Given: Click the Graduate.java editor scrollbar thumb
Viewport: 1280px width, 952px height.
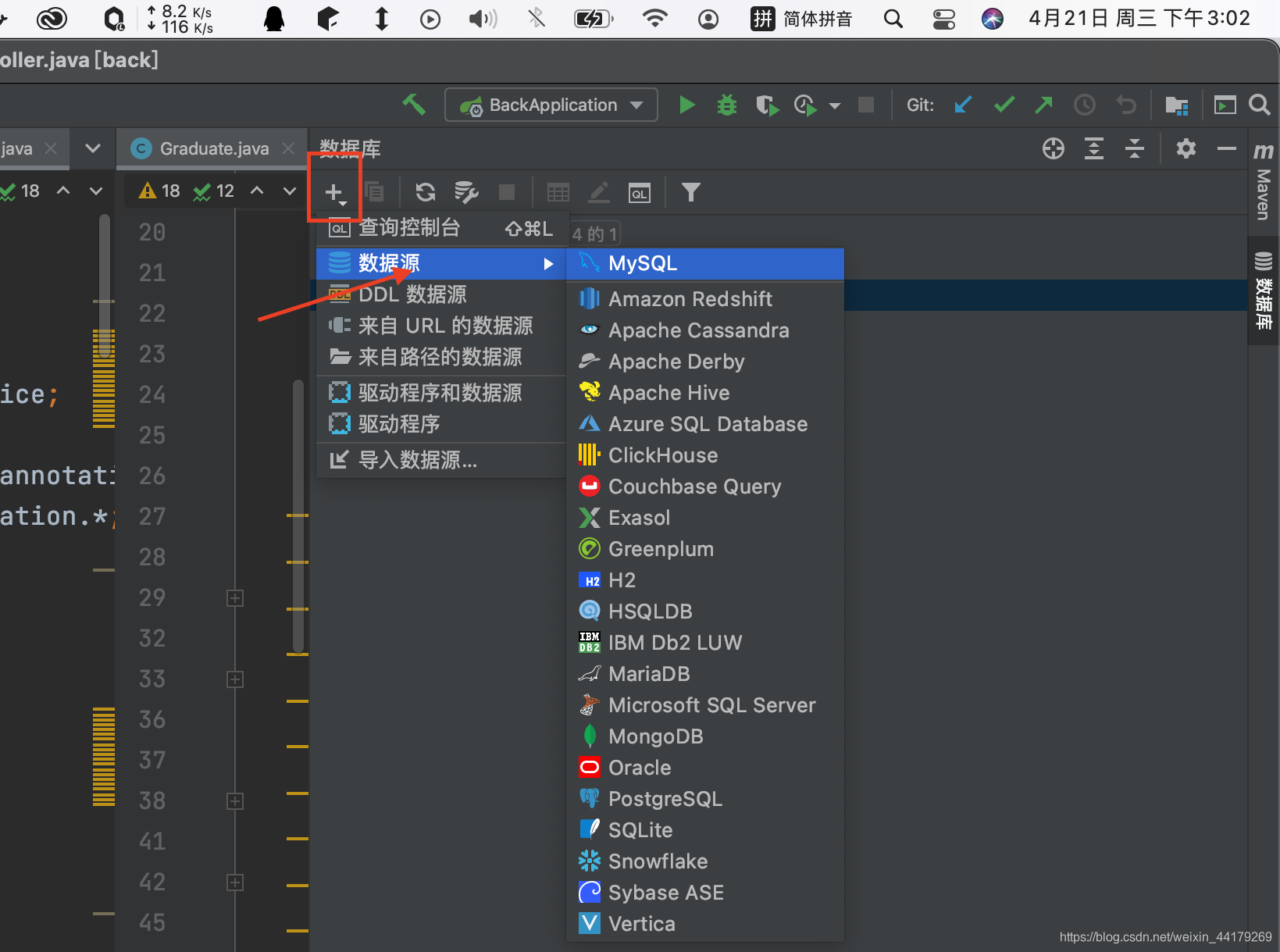Looking at the screenshot, I should 298,516.
